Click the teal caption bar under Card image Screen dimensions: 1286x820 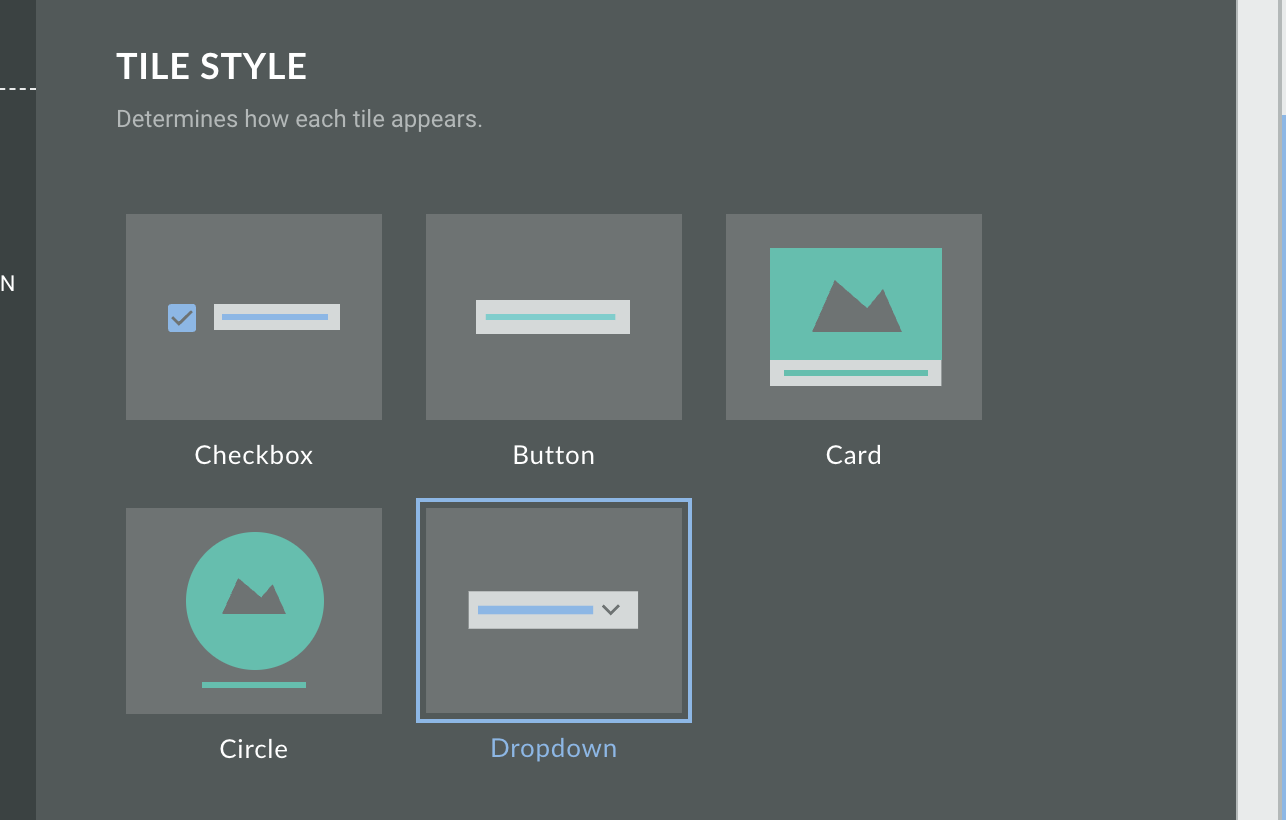(x=855, y=373)
